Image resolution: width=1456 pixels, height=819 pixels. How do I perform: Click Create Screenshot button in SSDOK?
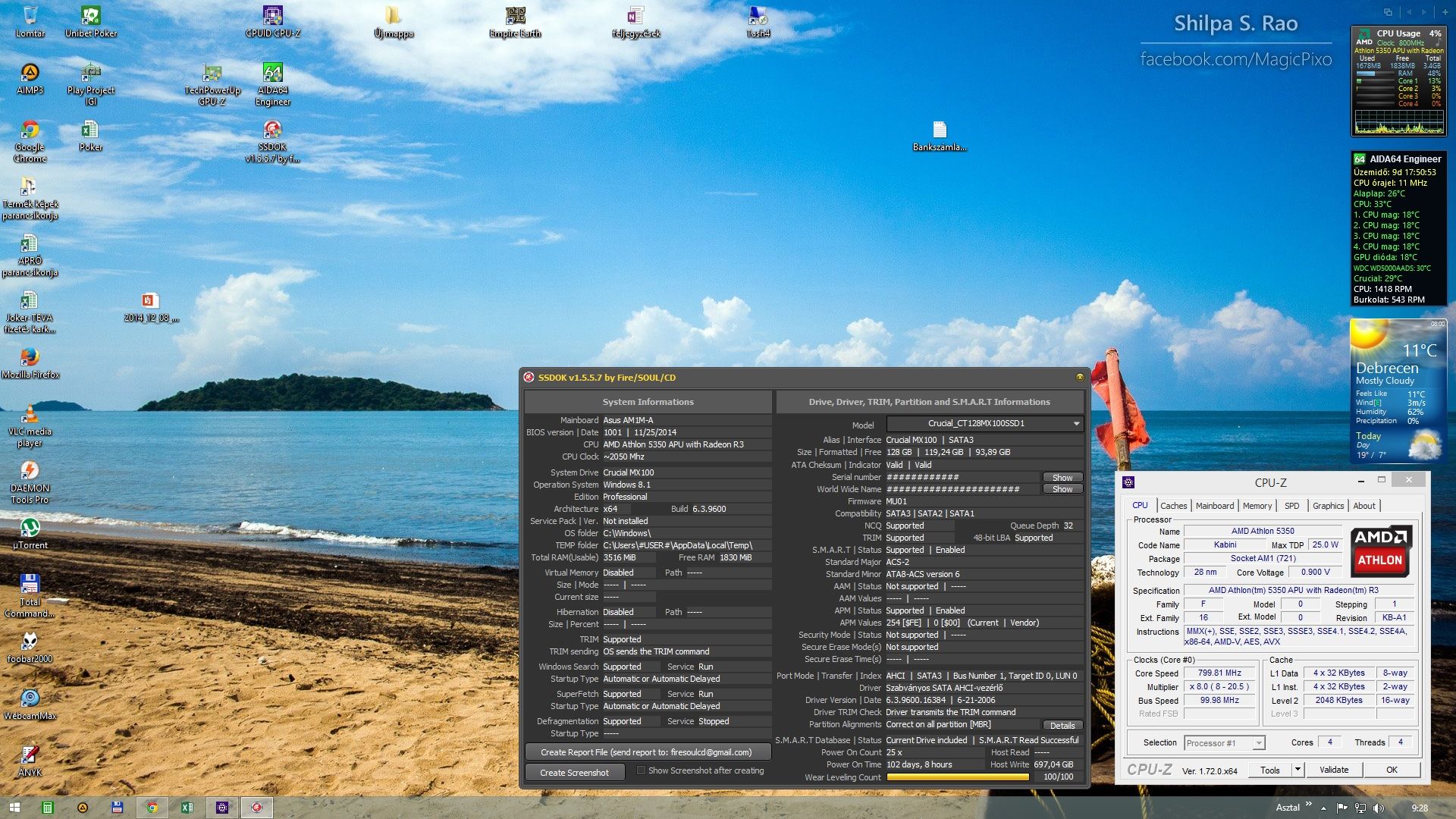click(x=575, y=772)
